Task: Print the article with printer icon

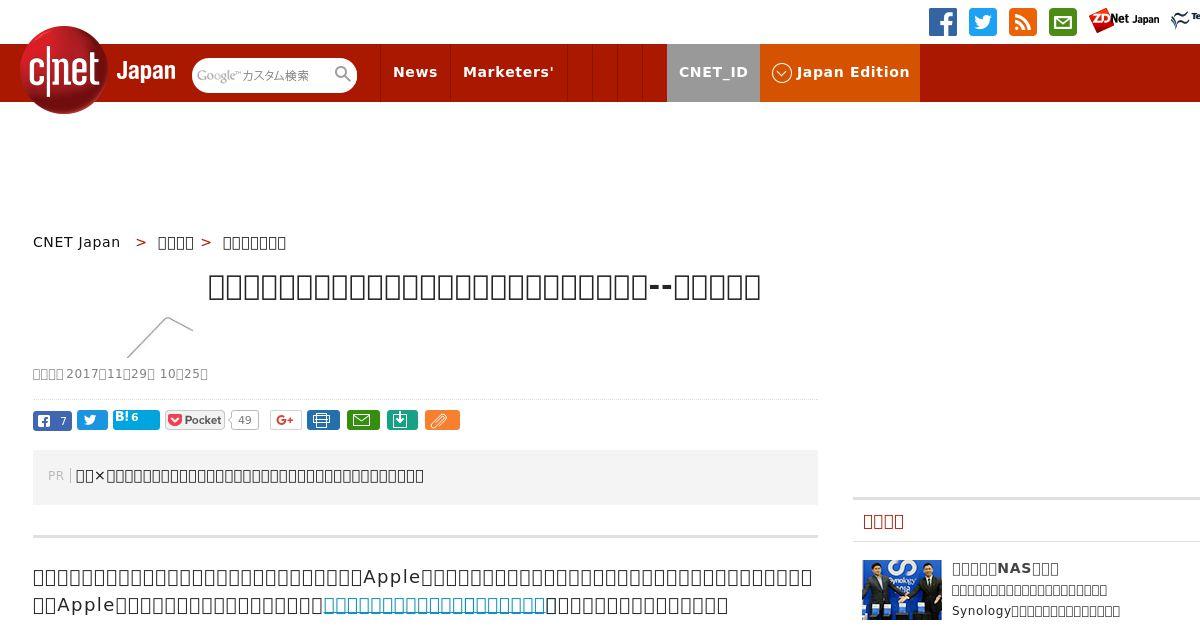Action: click(x=323, y=420)
